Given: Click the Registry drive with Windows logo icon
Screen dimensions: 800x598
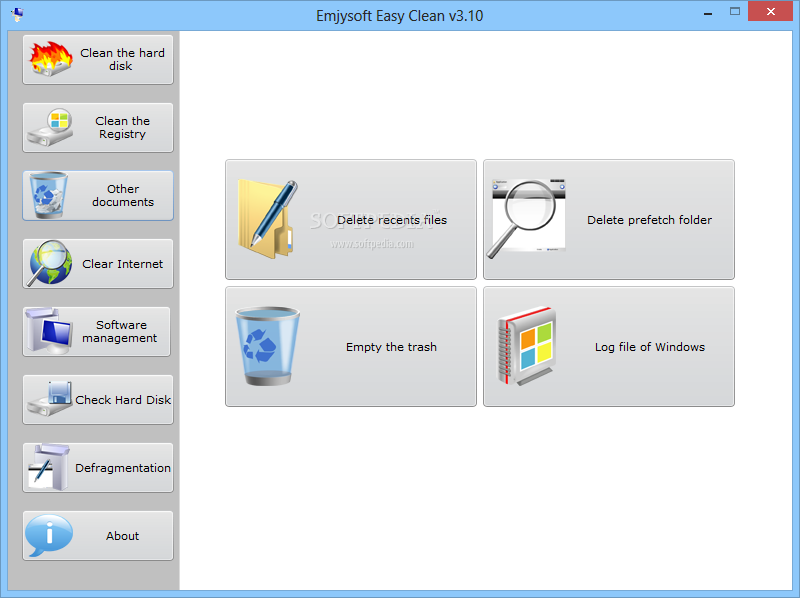Looking at the screenshot, I should (x=50, y=127).
